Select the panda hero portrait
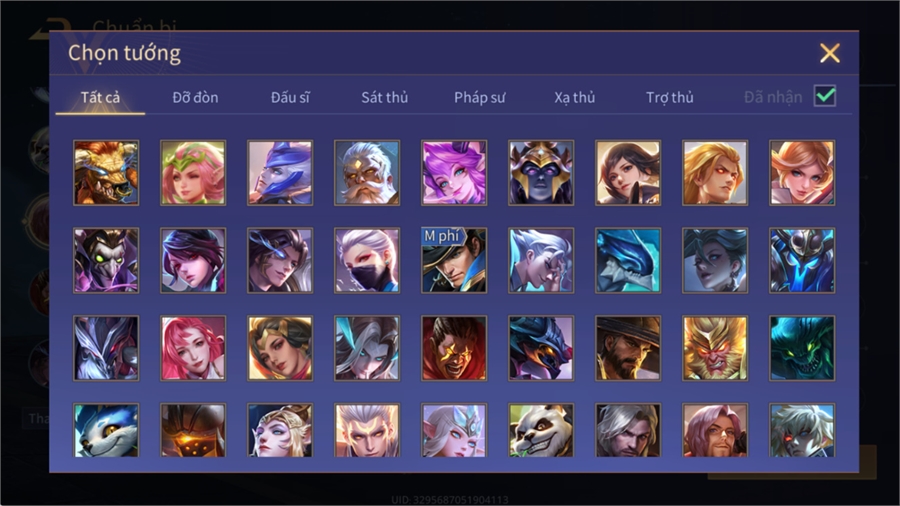The image size is (900, 506). coord(541,430)
